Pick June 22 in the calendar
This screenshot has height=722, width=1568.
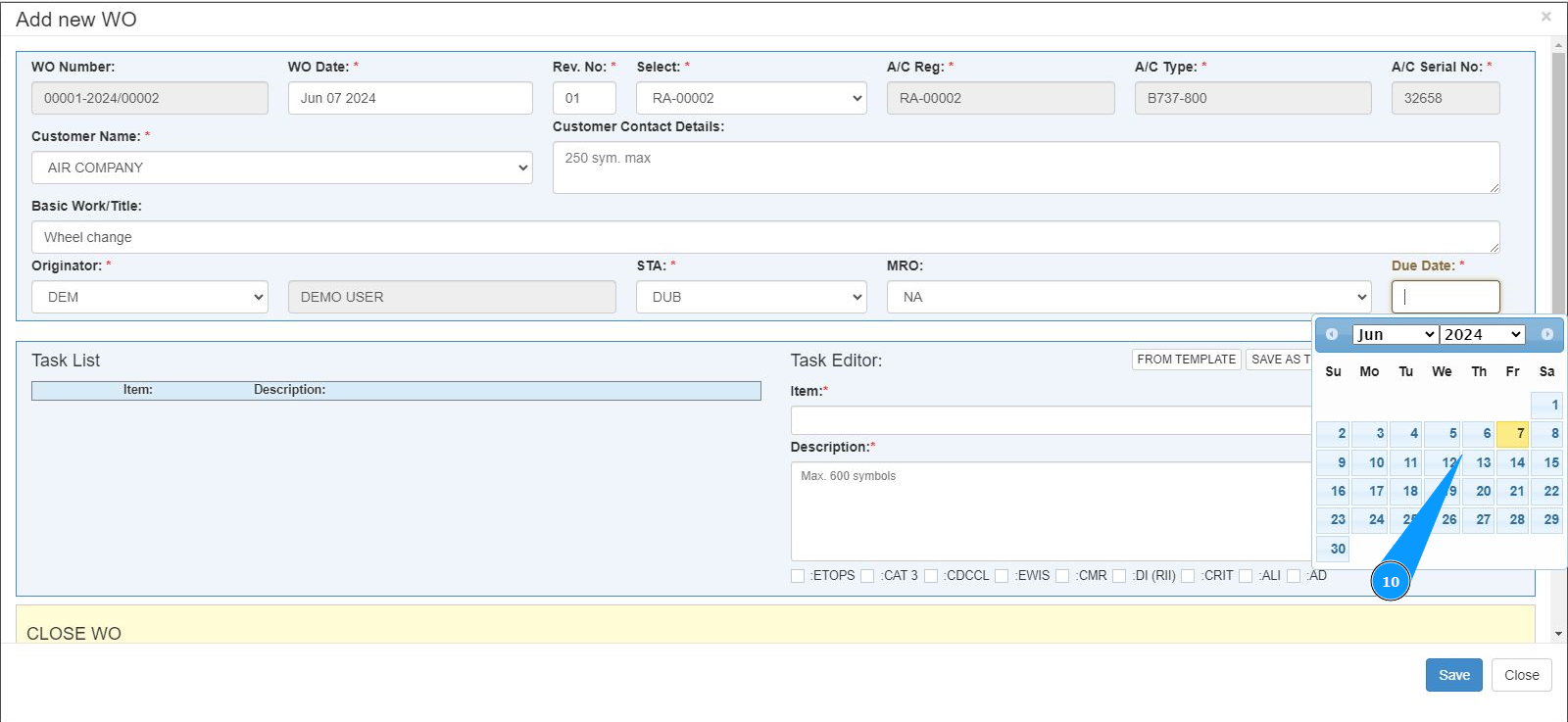point(1547,491)
